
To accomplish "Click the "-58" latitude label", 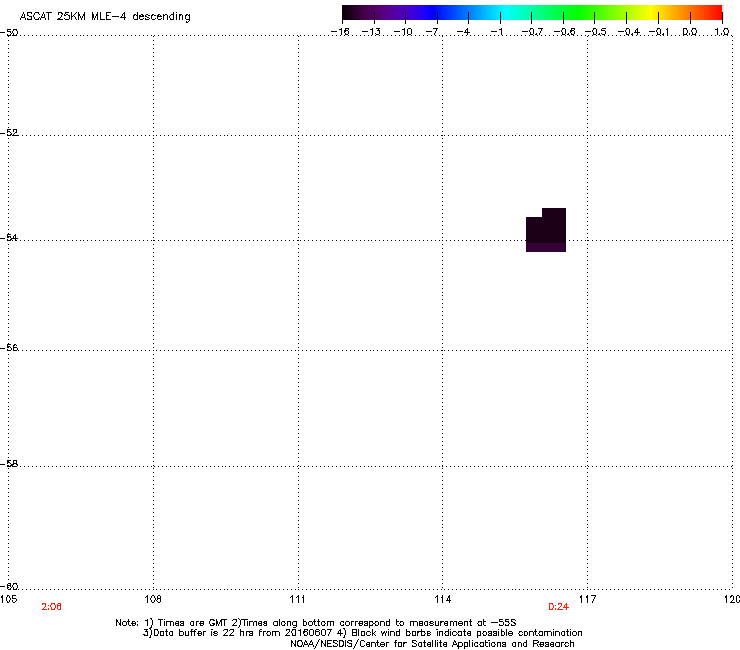I will click(9, 464).
